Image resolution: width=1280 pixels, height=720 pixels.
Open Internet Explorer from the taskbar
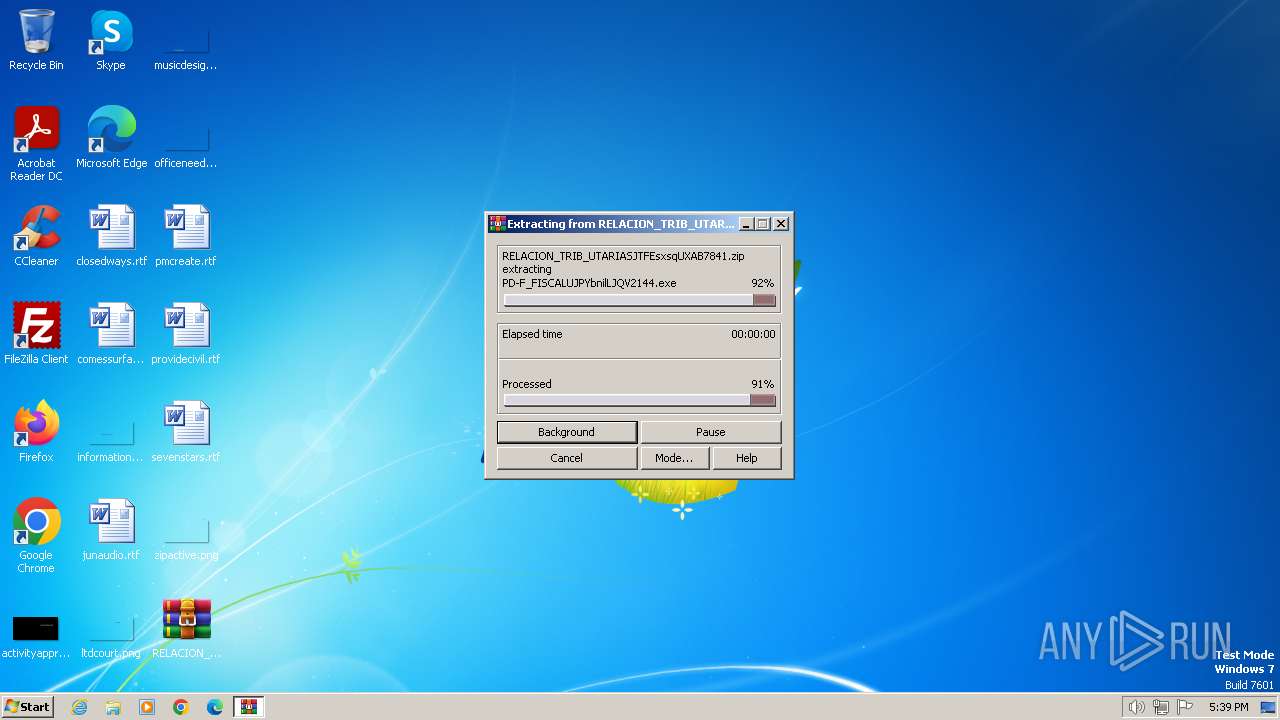[x=79, y=707]
